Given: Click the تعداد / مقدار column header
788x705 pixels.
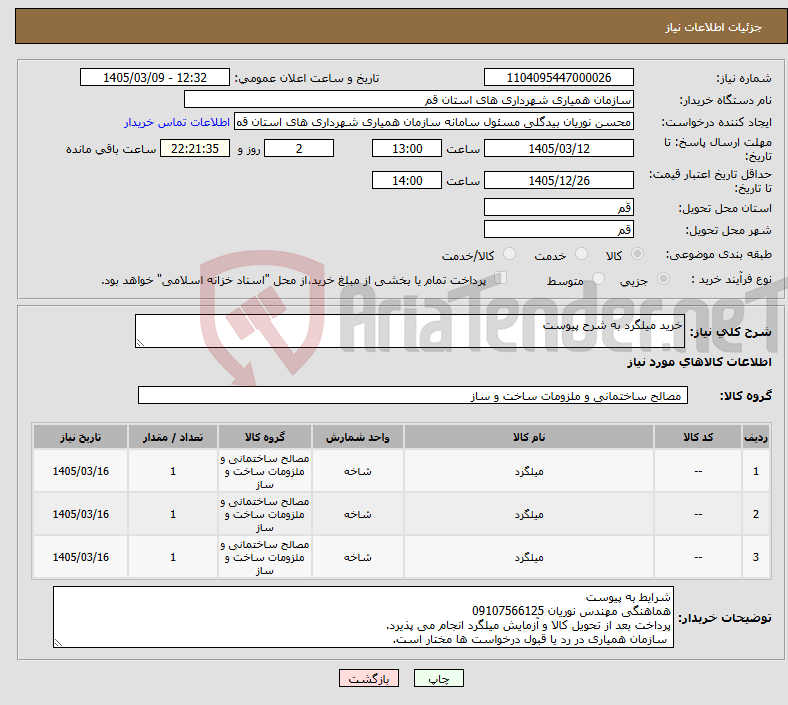Looking at the screenshot, I should 173,437.
